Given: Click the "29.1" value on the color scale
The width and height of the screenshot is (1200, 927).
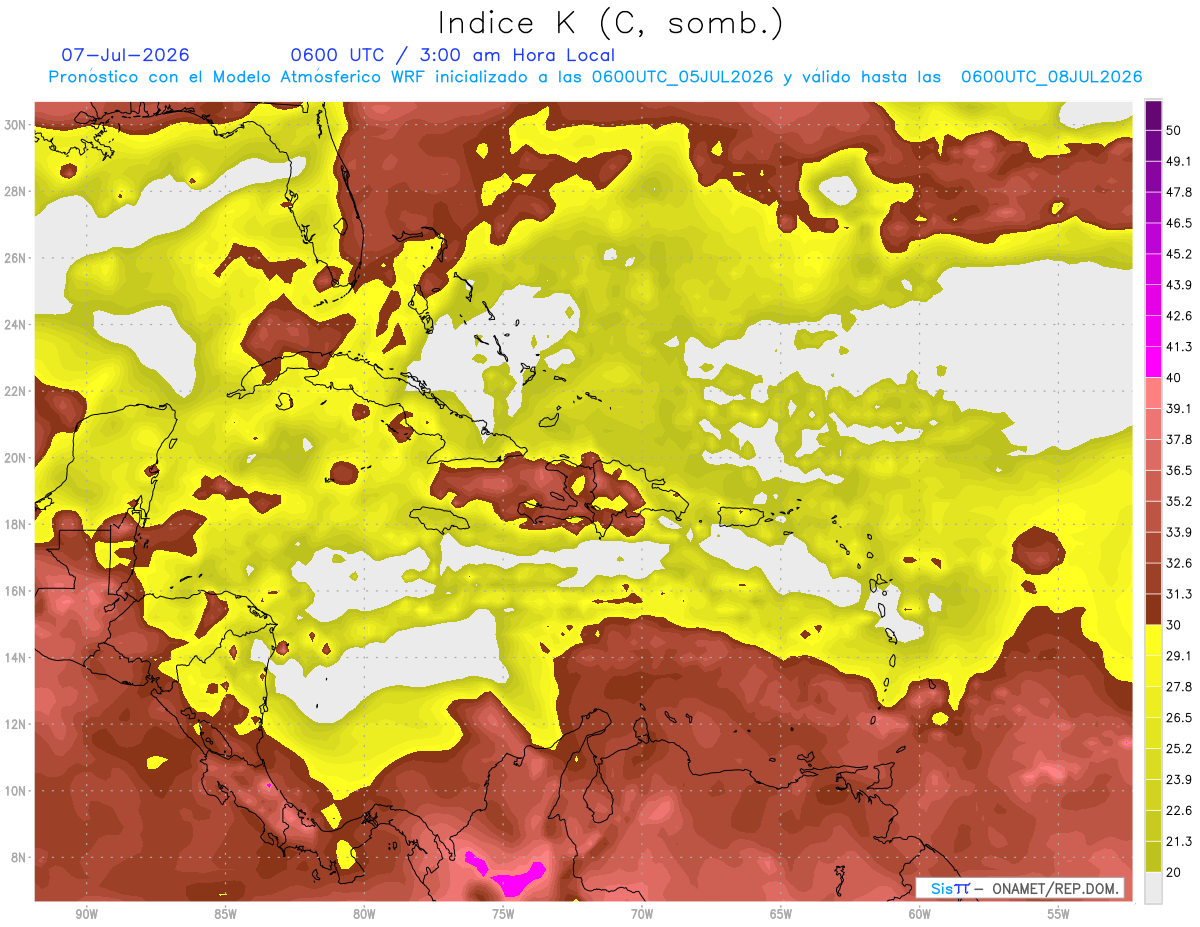Looking at the screenshot, I should pyautogui.click(x=1179, y=656).
